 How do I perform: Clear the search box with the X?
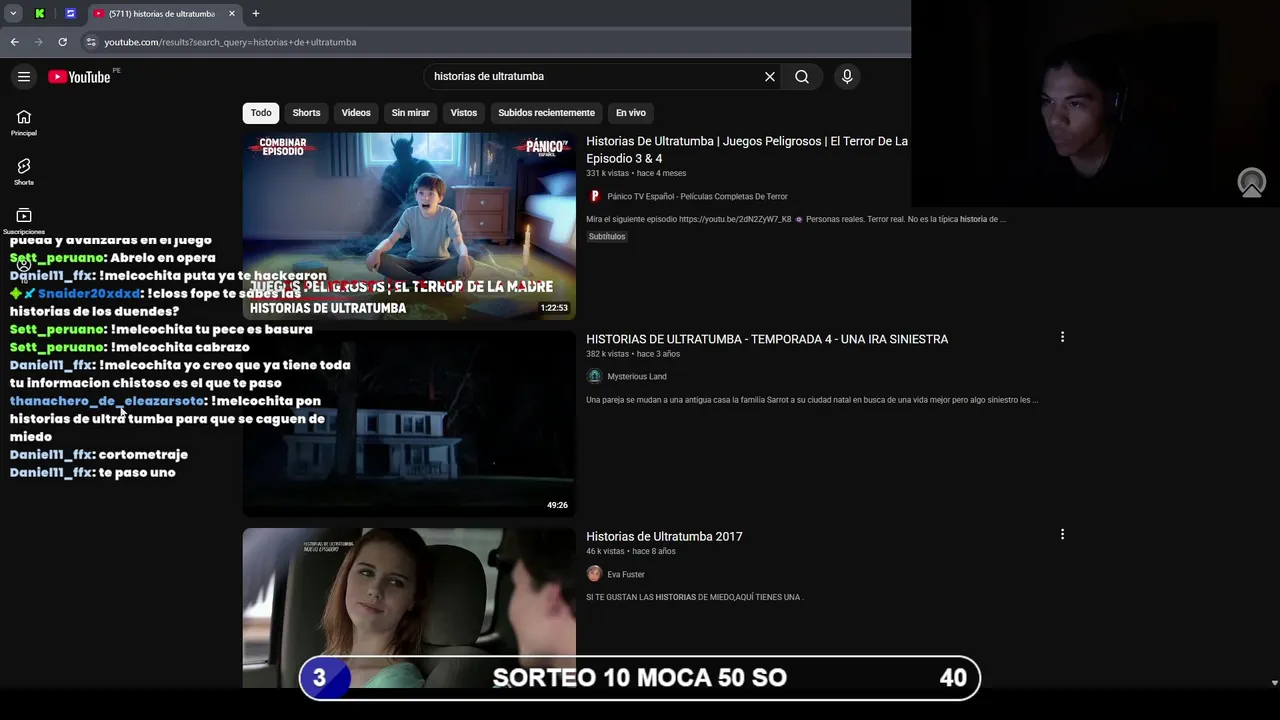click(770, 77)
